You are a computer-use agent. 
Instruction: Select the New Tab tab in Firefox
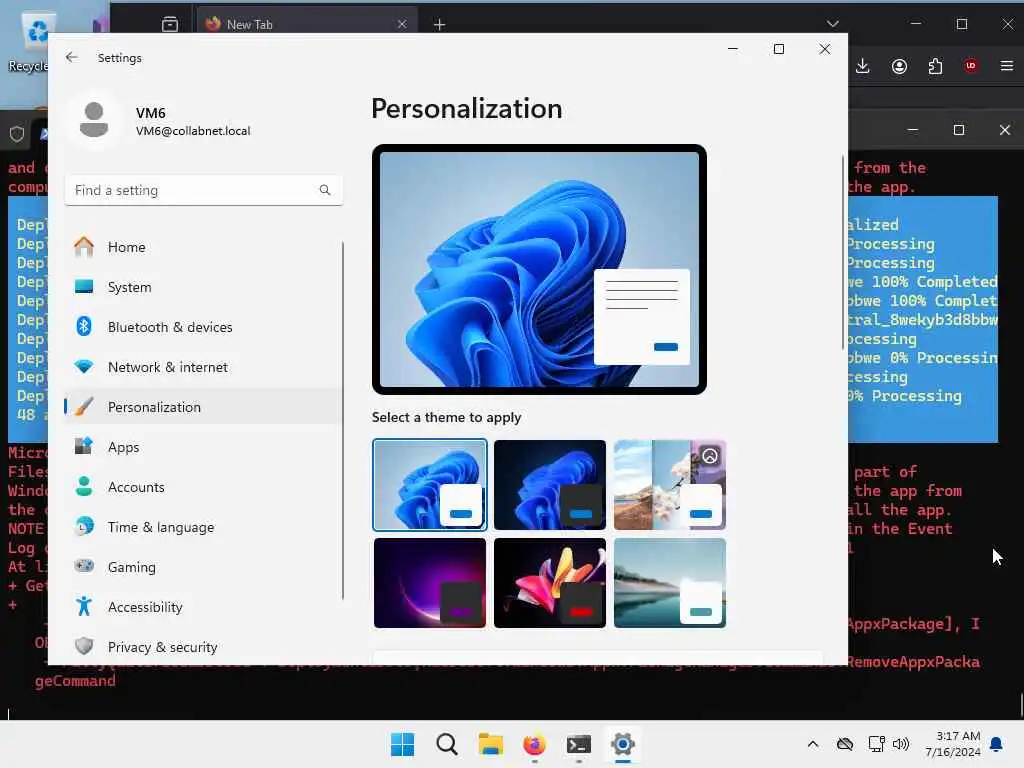[x=307, y=24]
